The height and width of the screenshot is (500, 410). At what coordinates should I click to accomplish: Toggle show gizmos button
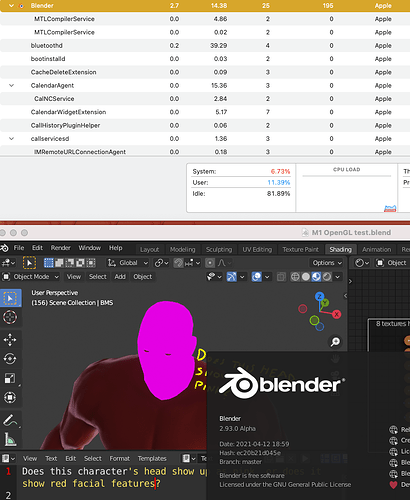pyautogui.click(x=232, y=277)
